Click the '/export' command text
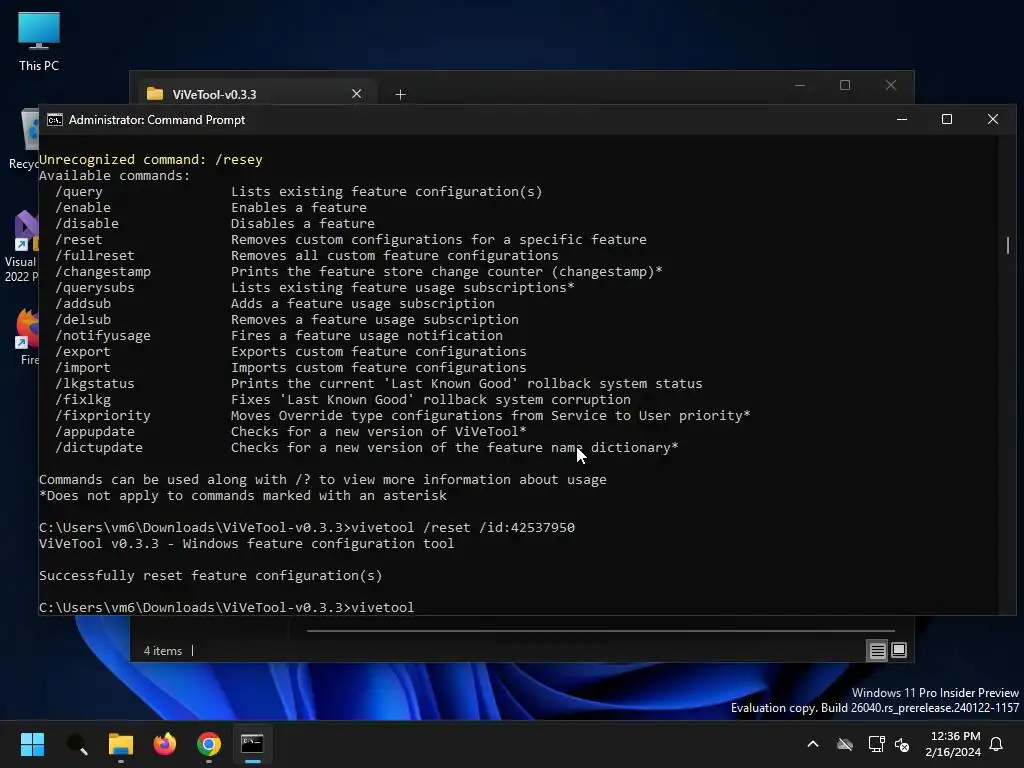Screen dimensions: 1024x768 click(x=83, y=352)
